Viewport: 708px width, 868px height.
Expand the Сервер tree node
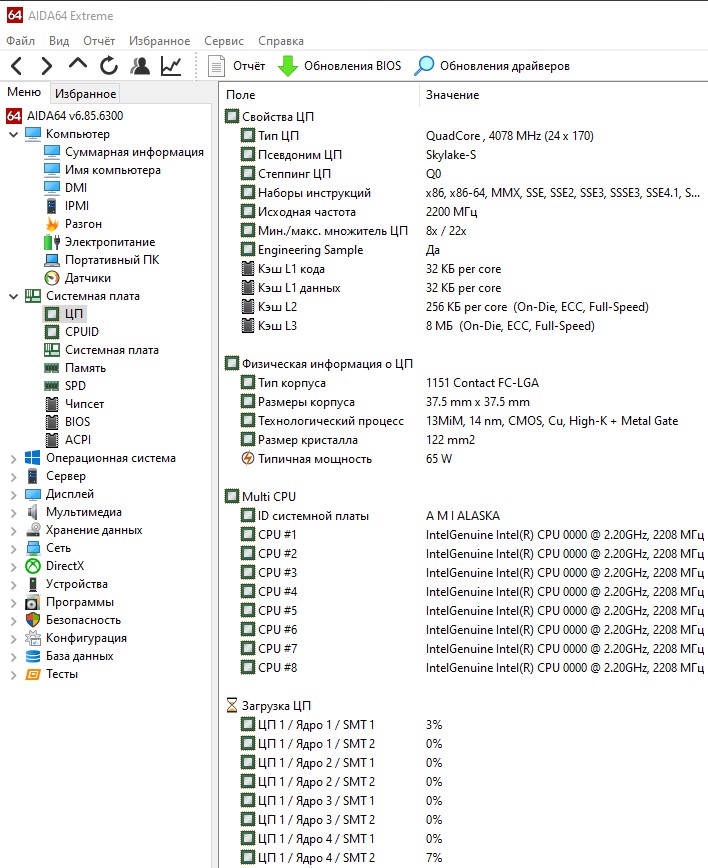pos(14,476)
